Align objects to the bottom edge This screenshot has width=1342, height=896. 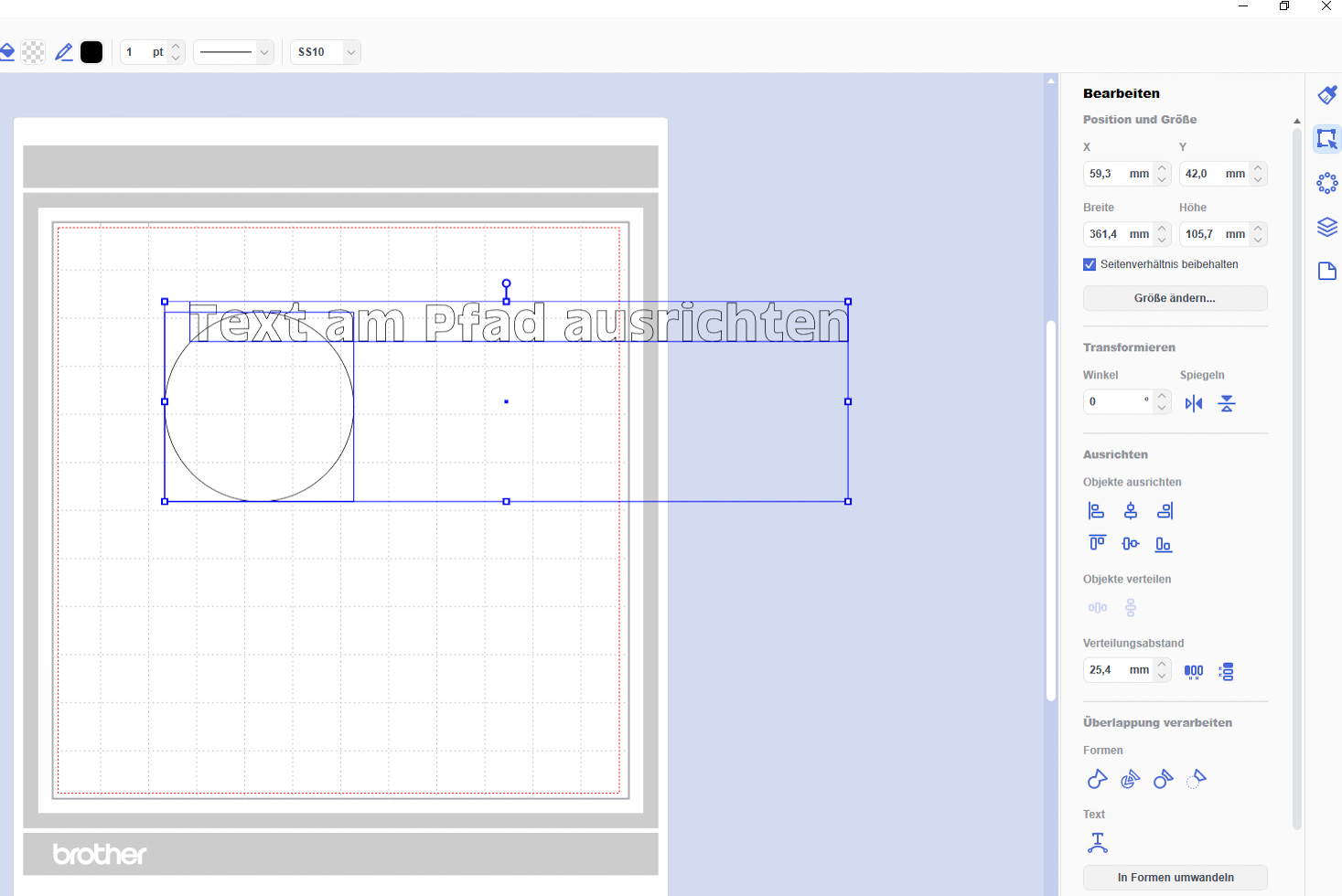(1163, 544)
